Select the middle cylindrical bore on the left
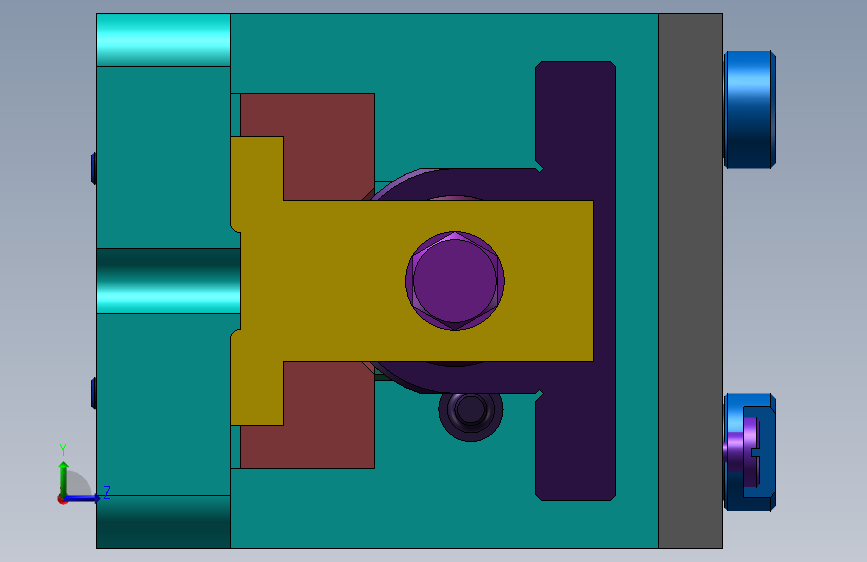 click(x=169, y=281)
